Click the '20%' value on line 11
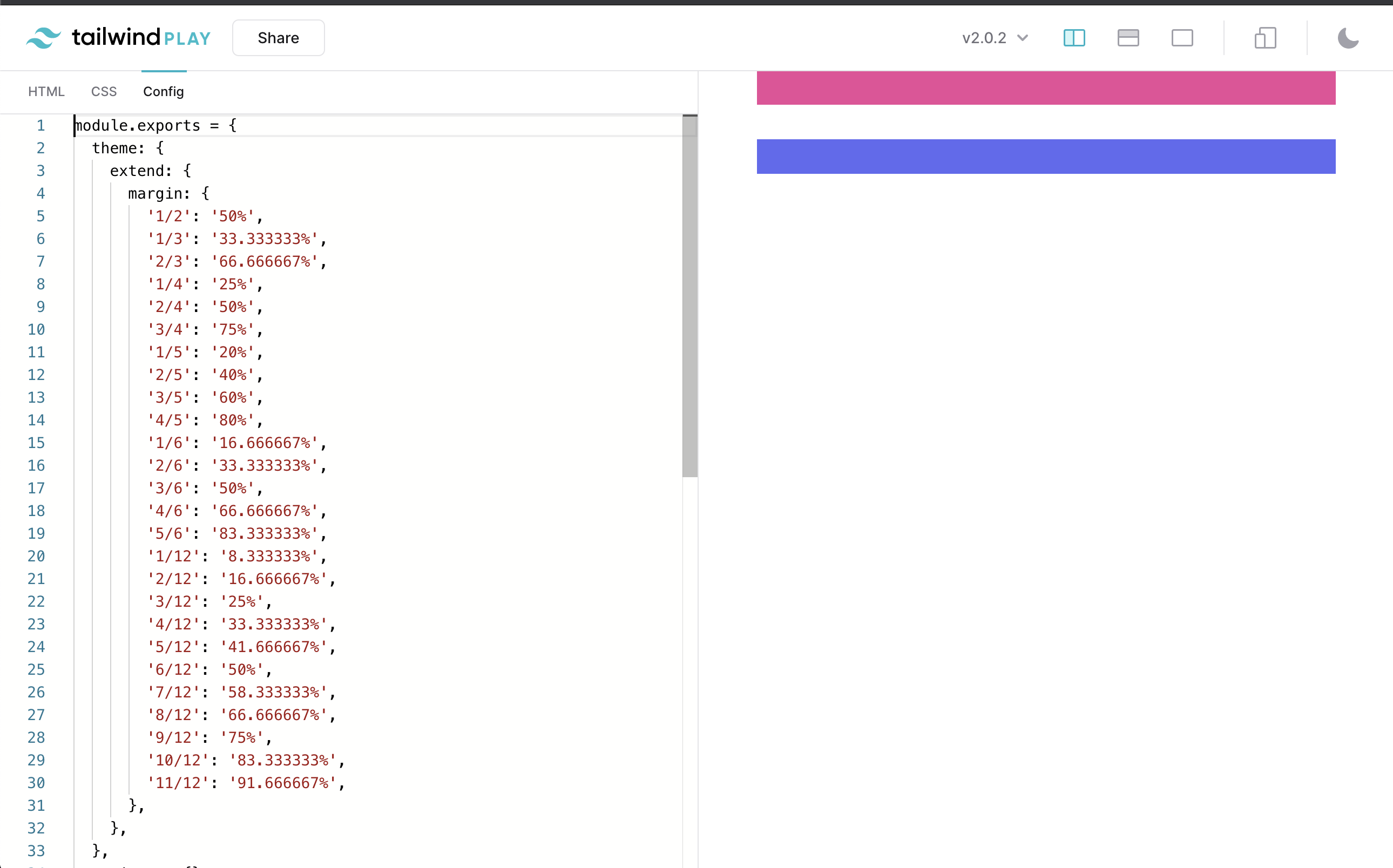The height and width of the screenshot is (868, 1393). 233,352
